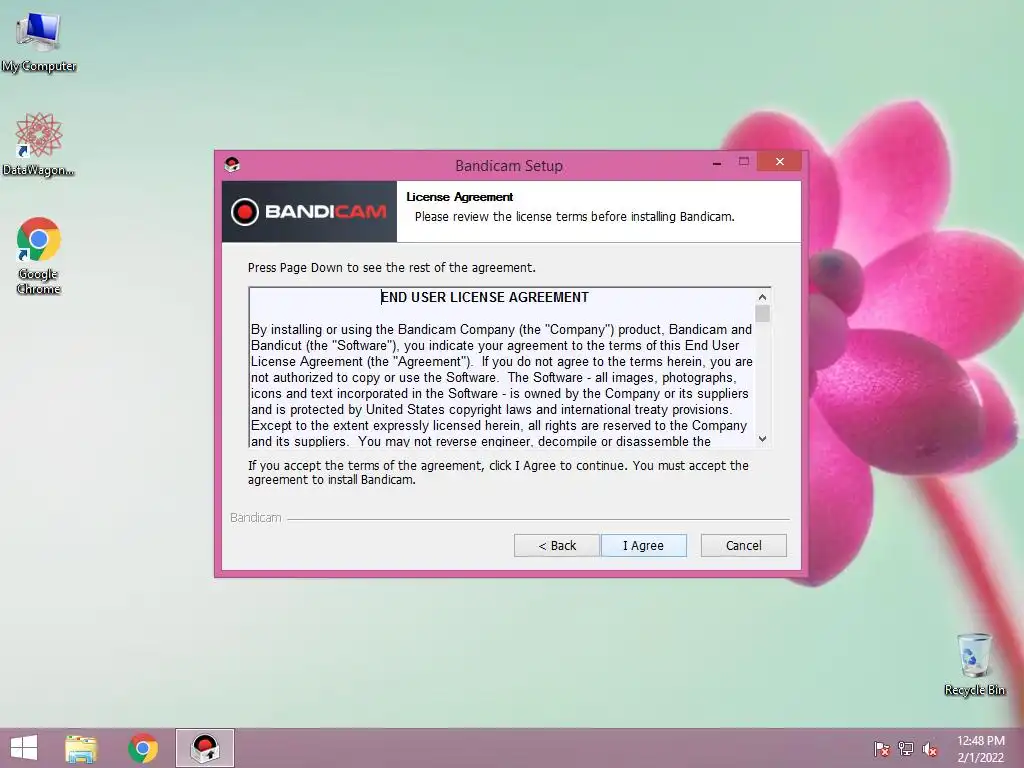Minimize the Bandicam Setup window
Viewport: 1024px width, 768px height.
pyautogui.click(x=717, y=162)
